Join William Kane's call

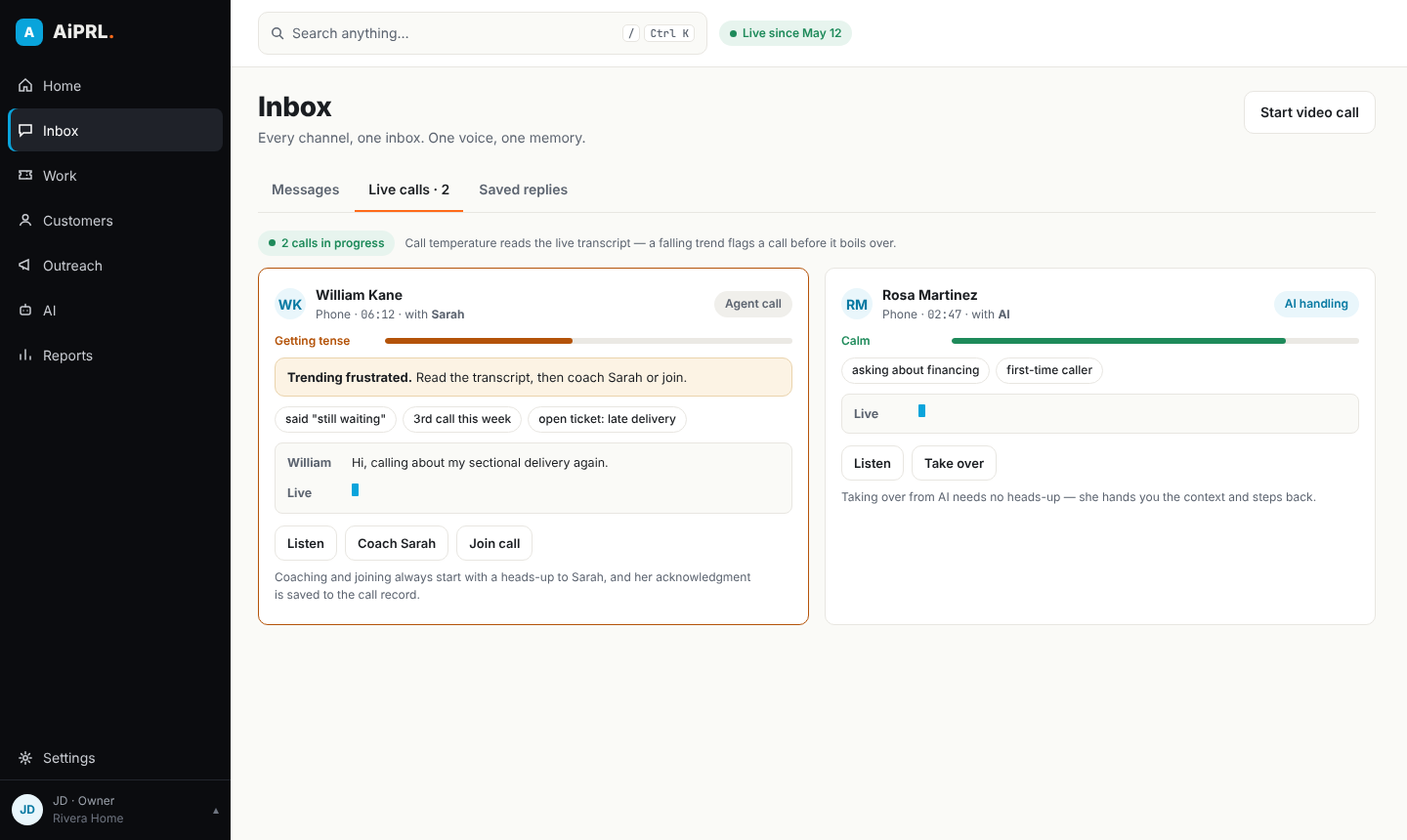coord(494,543)
